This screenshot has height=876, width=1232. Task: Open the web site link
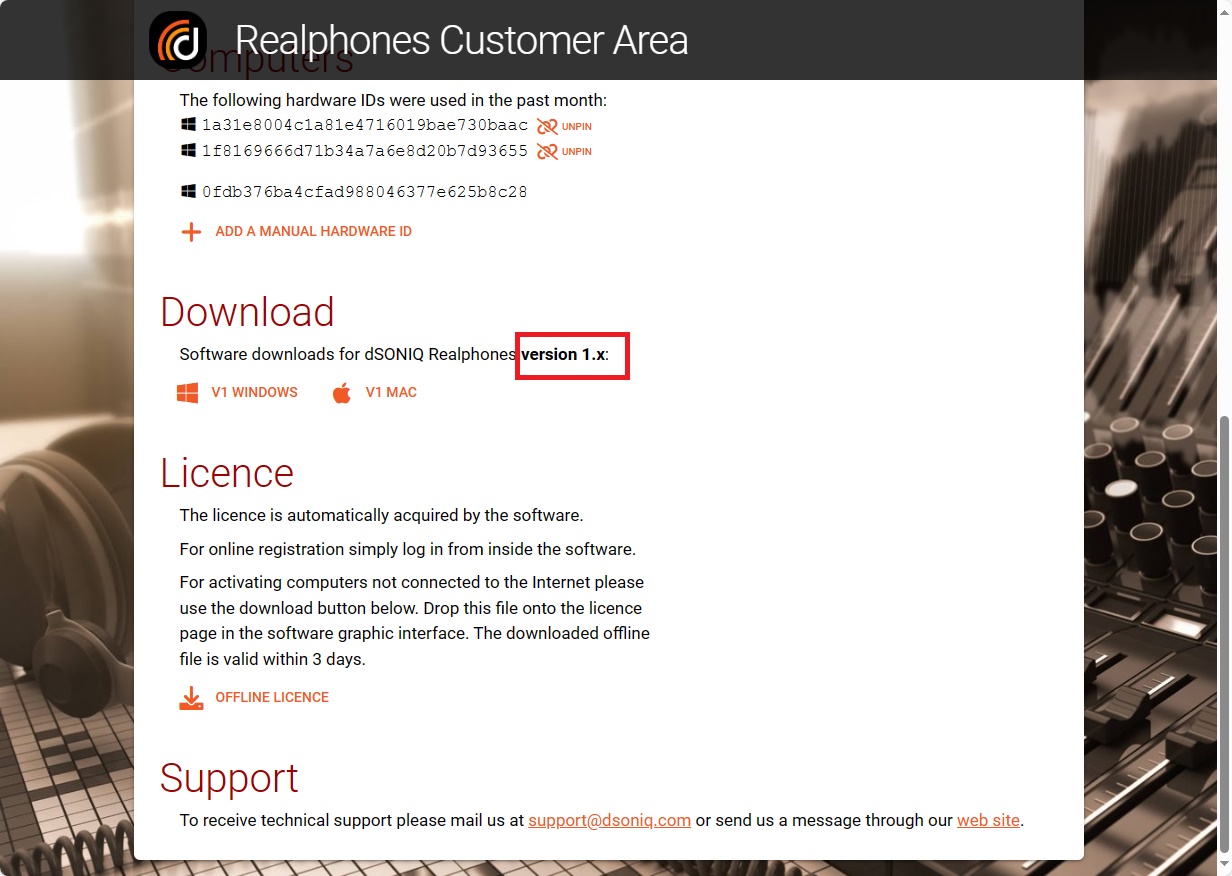[x=988, y=821]
